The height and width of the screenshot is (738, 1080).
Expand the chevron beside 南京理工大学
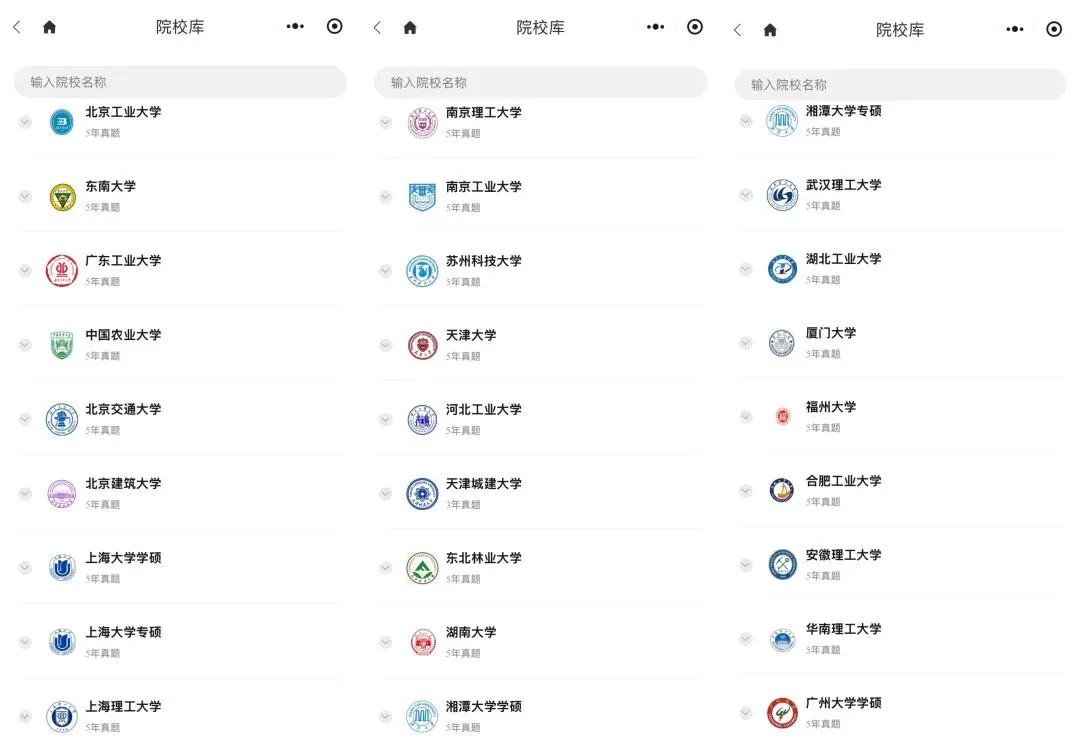coord(386,123)
